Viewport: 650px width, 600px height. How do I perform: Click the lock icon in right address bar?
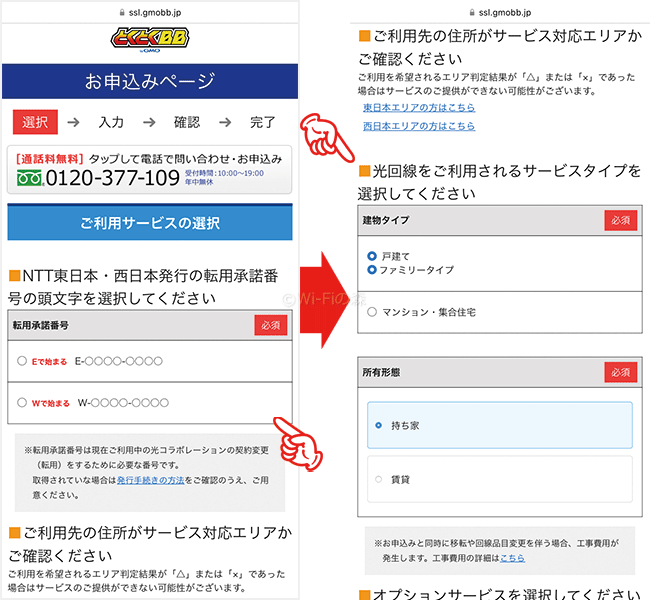pyautogui.click(x=472, y=13)
